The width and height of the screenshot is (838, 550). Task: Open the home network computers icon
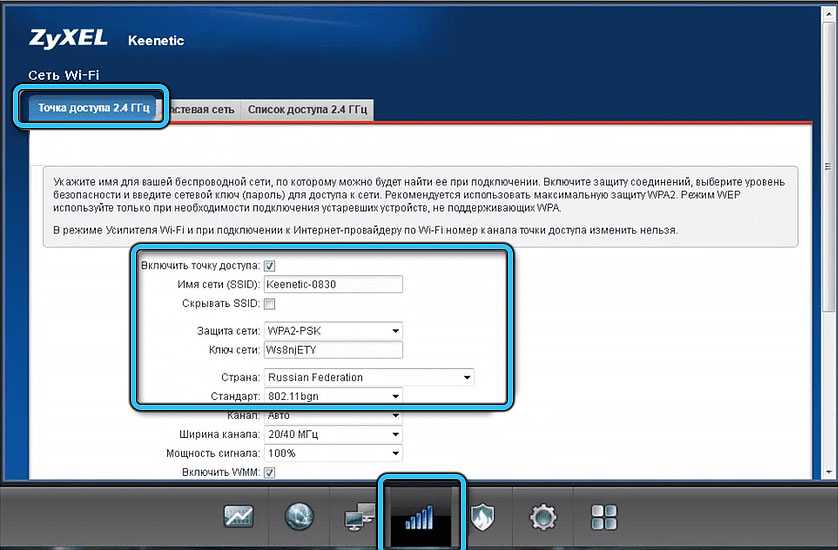click(359, 517)
